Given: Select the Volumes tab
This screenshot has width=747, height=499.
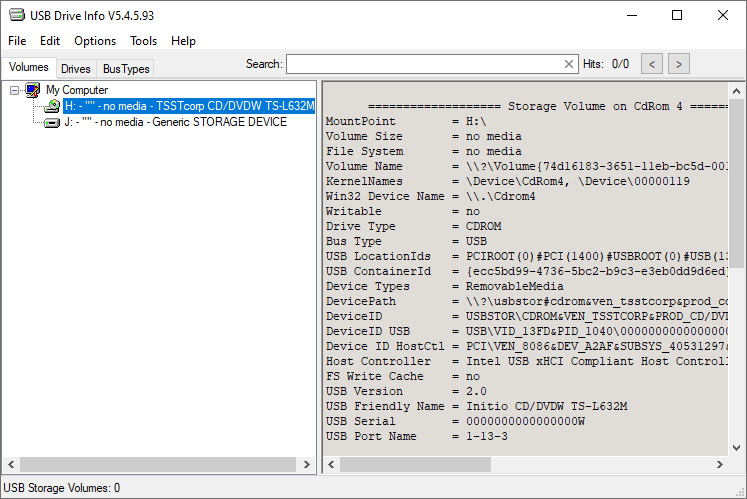Looking at the screenshot, I should click(x=29, y=68).
